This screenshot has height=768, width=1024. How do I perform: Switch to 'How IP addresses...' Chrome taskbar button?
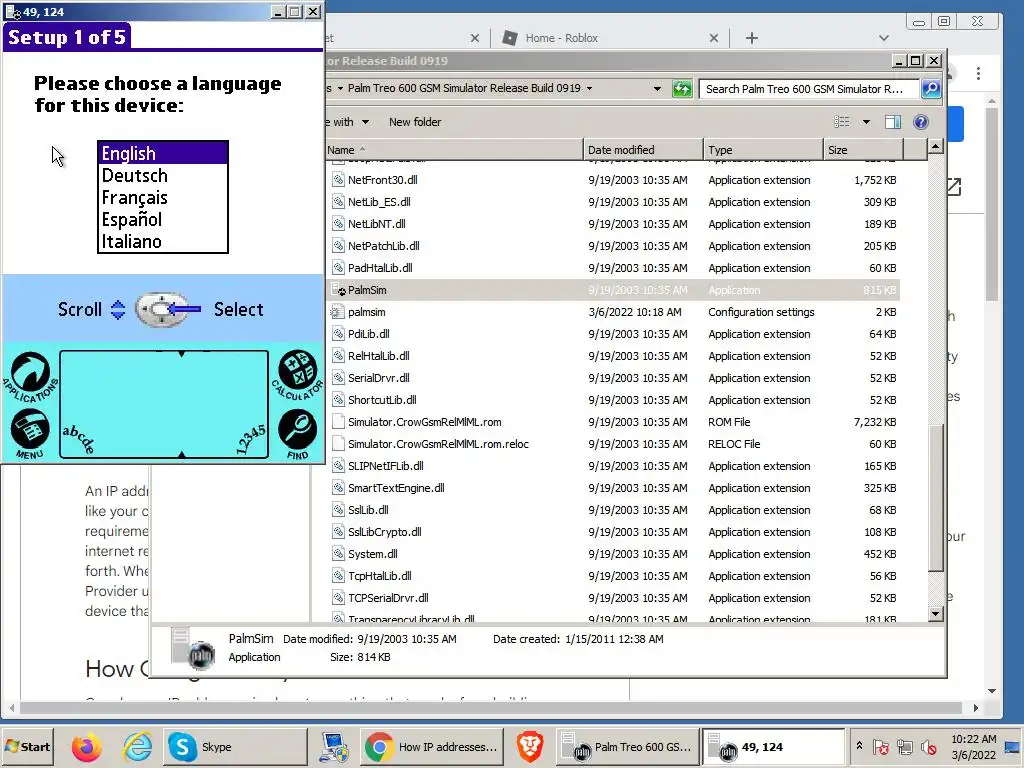tap(432, 746)
